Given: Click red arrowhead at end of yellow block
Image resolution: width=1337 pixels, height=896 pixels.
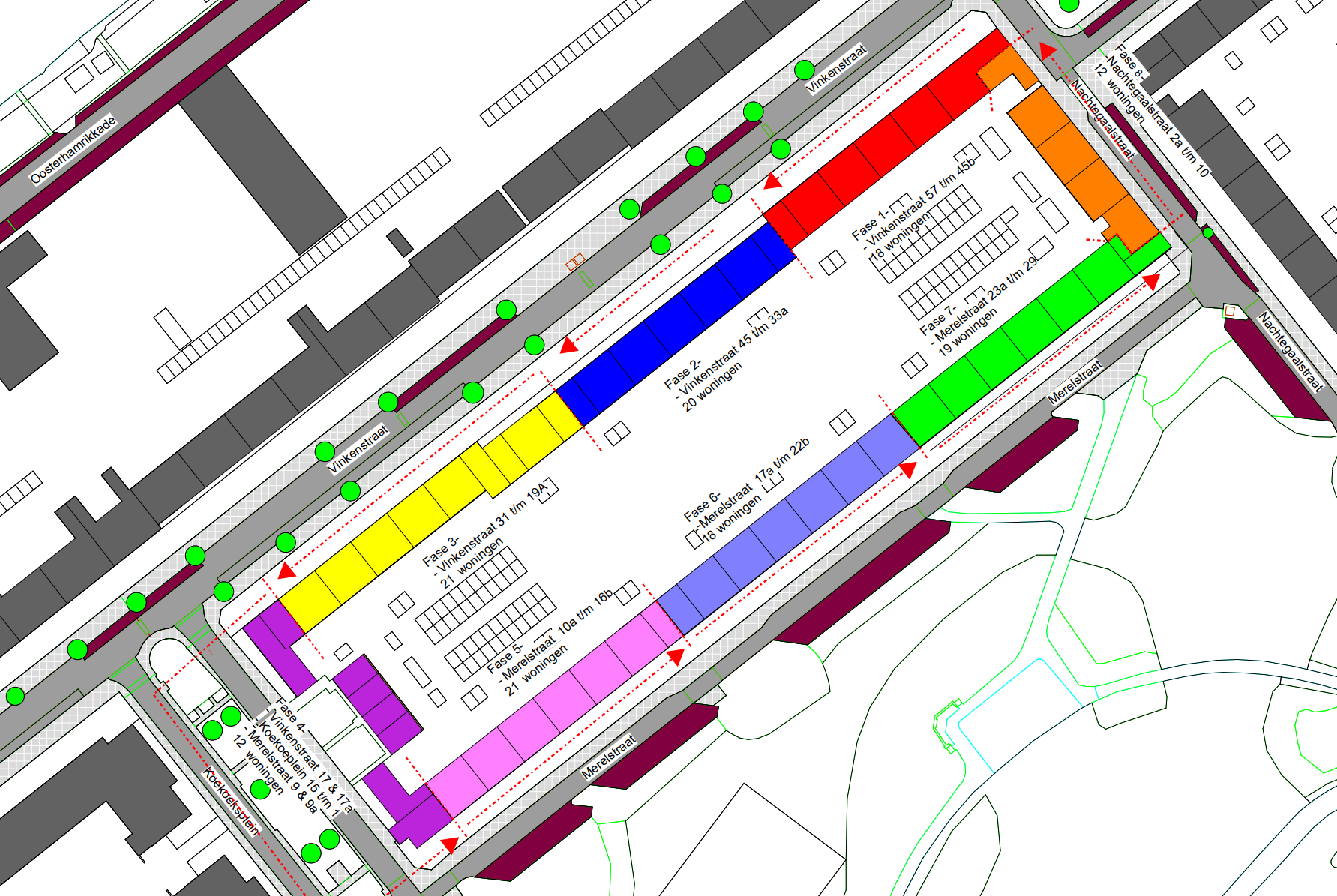Looking at the screenshot, I should pyautogui.click(x=286, y=570).
